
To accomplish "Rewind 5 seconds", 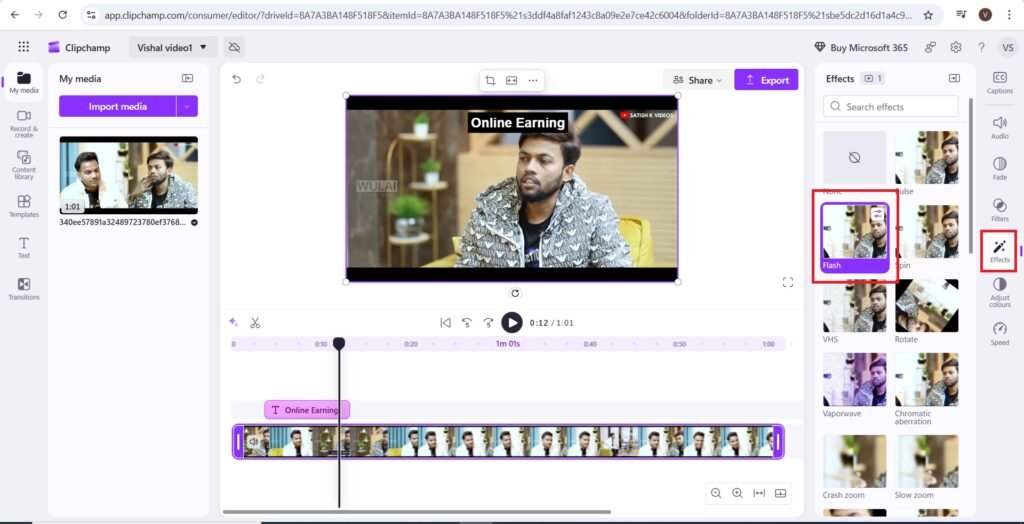I will (x=467, y=323).
